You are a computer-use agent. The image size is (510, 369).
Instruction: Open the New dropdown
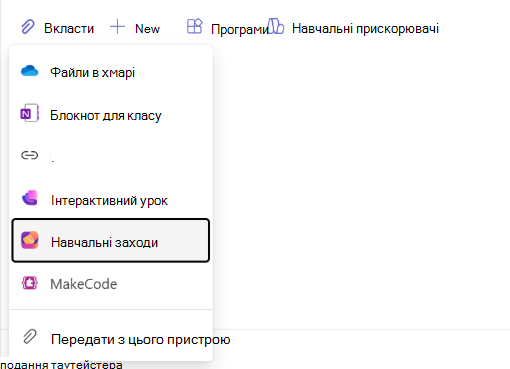click(135, 28)
